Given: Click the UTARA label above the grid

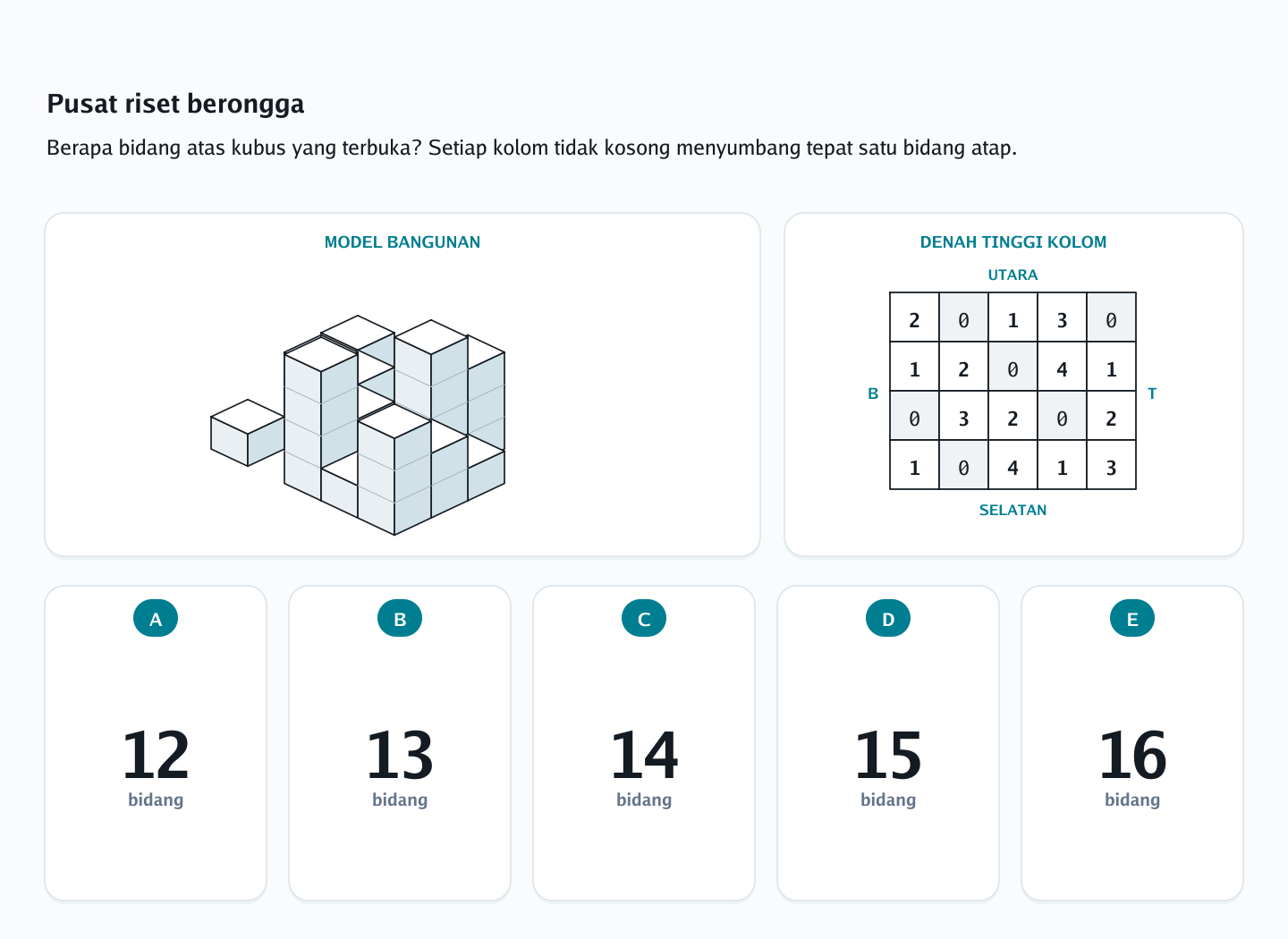Looking at the screenshot, I should point(1013,275).
